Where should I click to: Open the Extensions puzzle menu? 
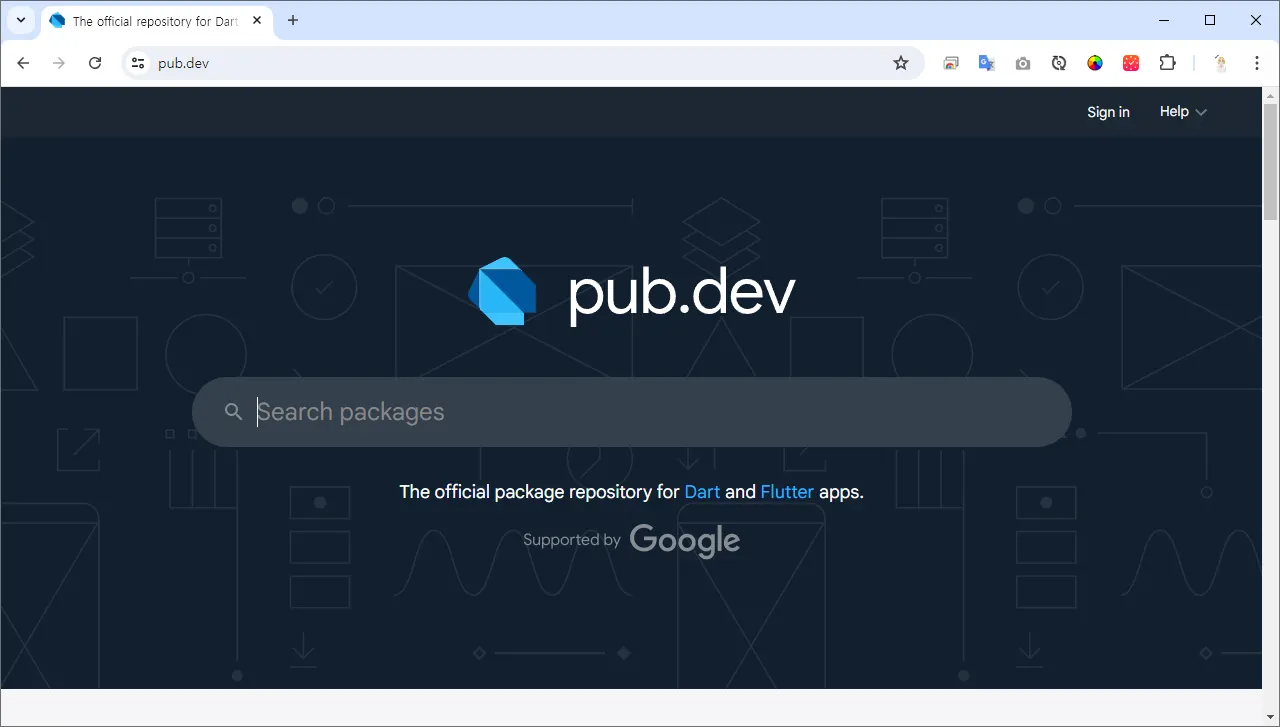1167,63
